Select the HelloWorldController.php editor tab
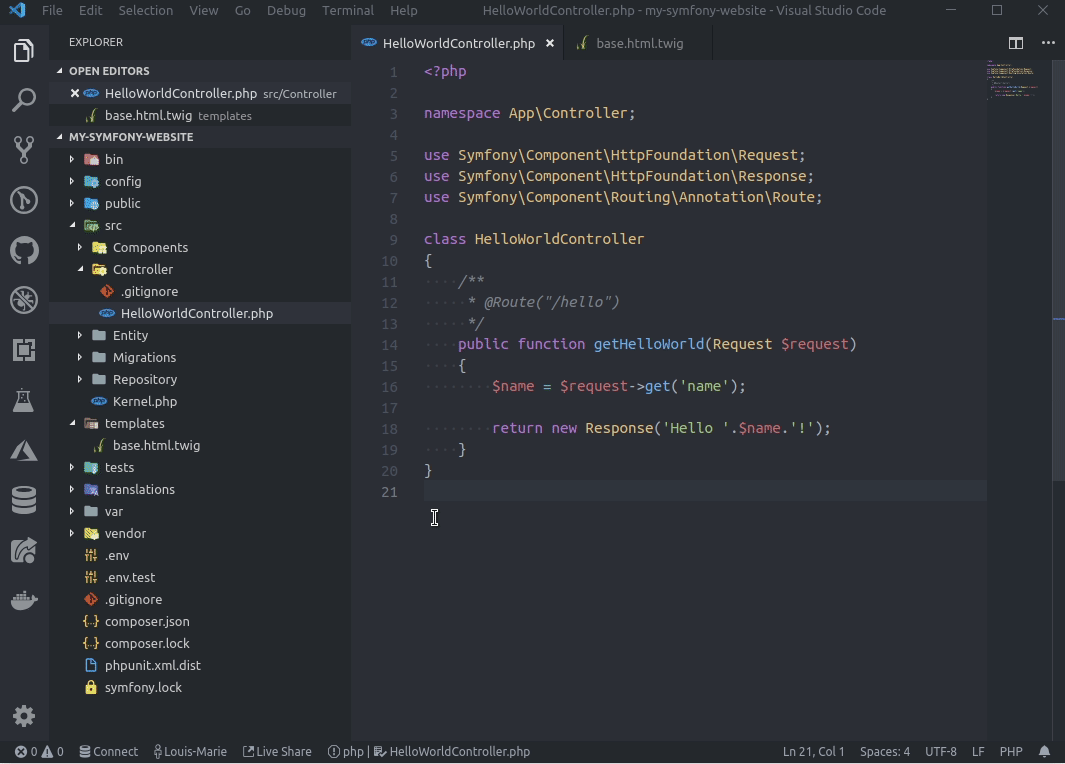 (x=458, y=43)
